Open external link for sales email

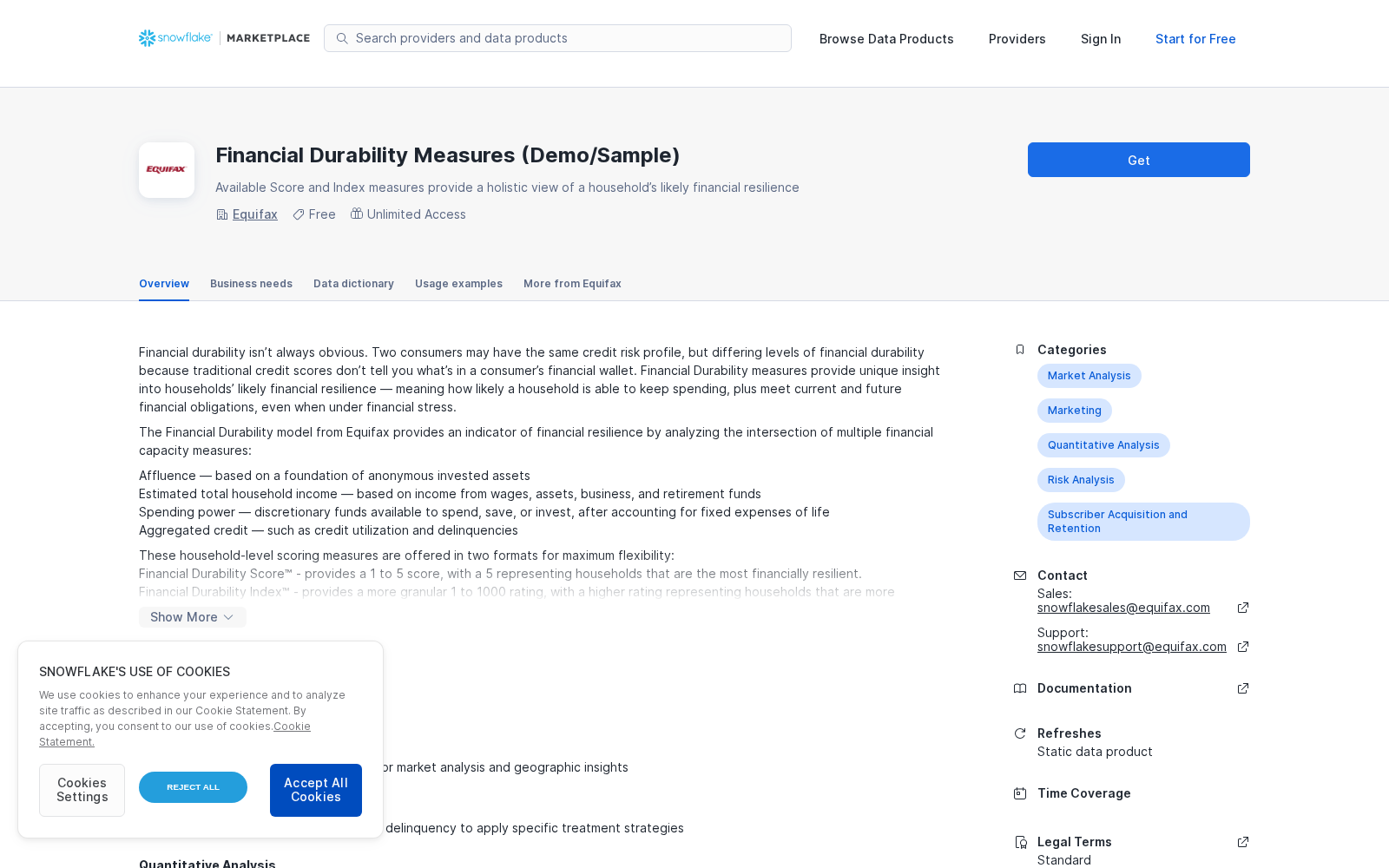click(x=1243, y=608)
